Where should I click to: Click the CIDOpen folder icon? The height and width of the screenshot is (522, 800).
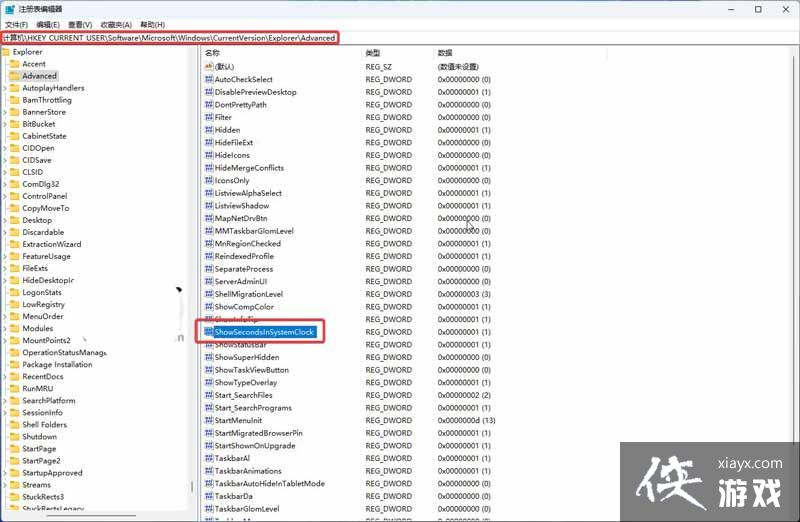coord(14,148)
